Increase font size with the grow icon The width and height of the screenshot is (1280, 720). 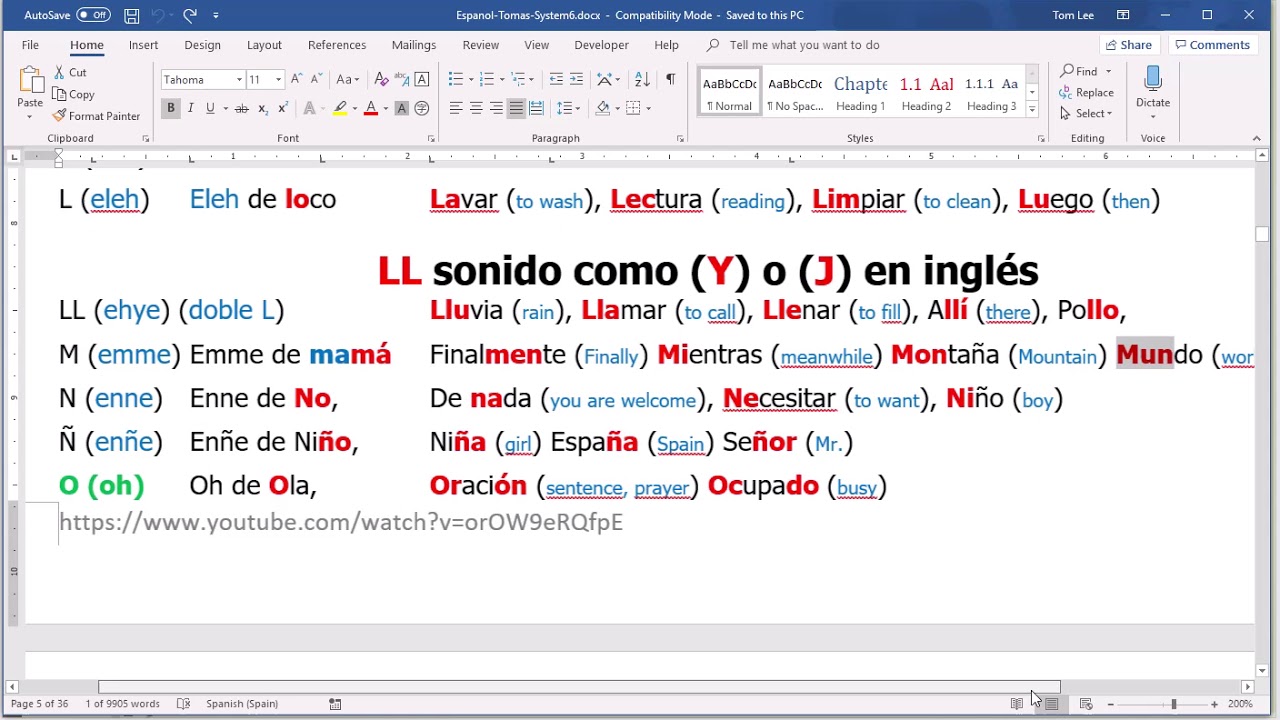(297, 79)
